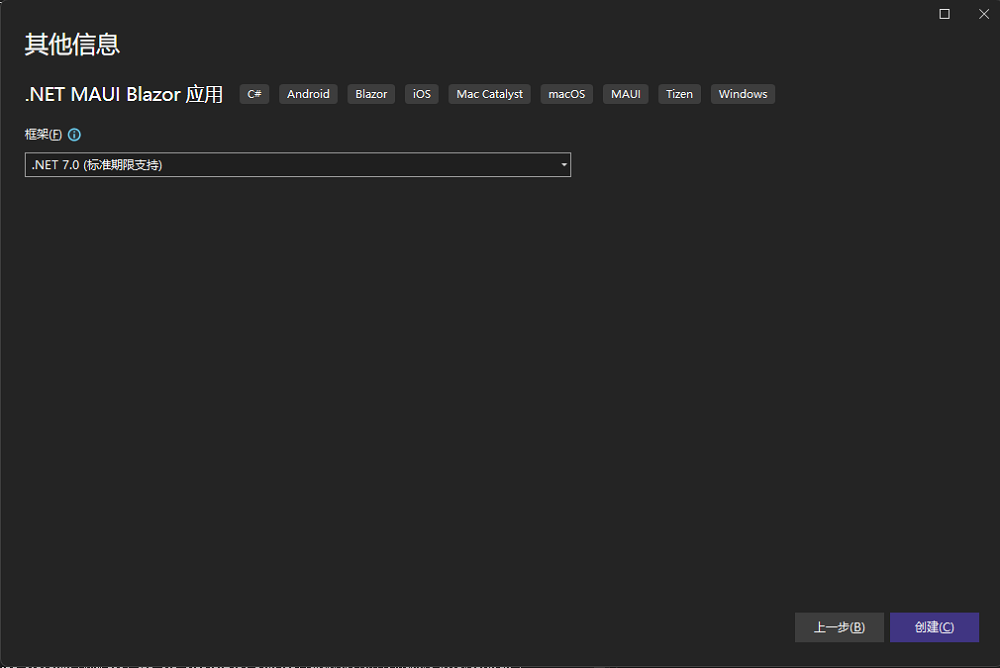
Task: Click the 其他信息 heading
Action: pyautogui.click(x=72, y=45)
